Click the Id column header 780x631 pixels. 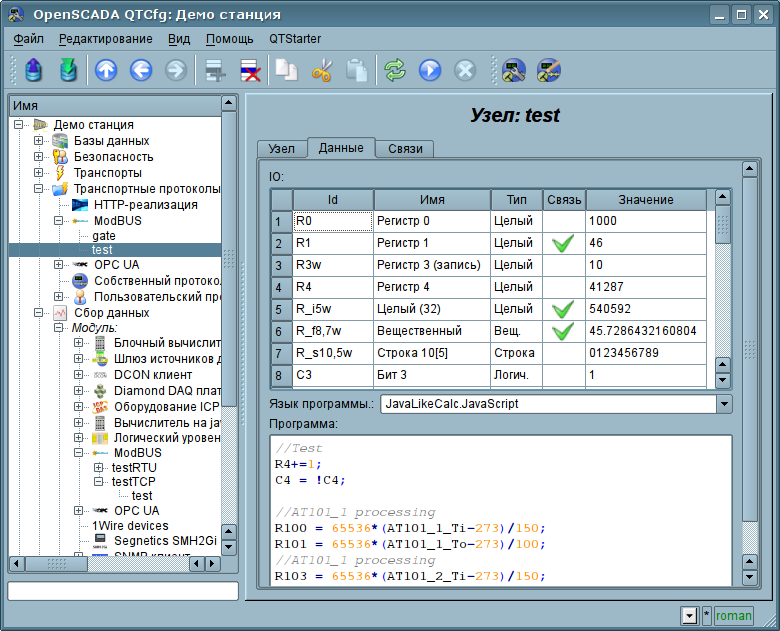coord(333,200)
